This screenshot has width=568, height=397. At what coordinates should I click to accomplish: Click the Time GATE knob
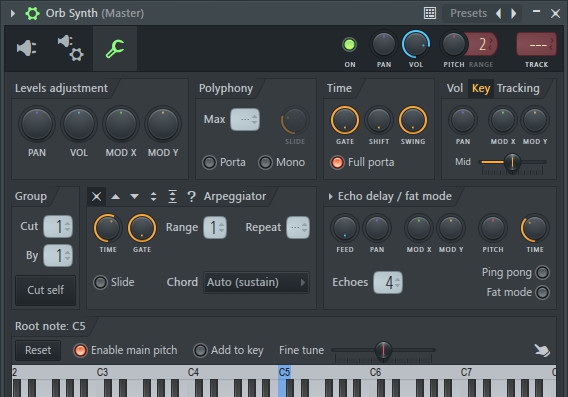coord(344,120)
